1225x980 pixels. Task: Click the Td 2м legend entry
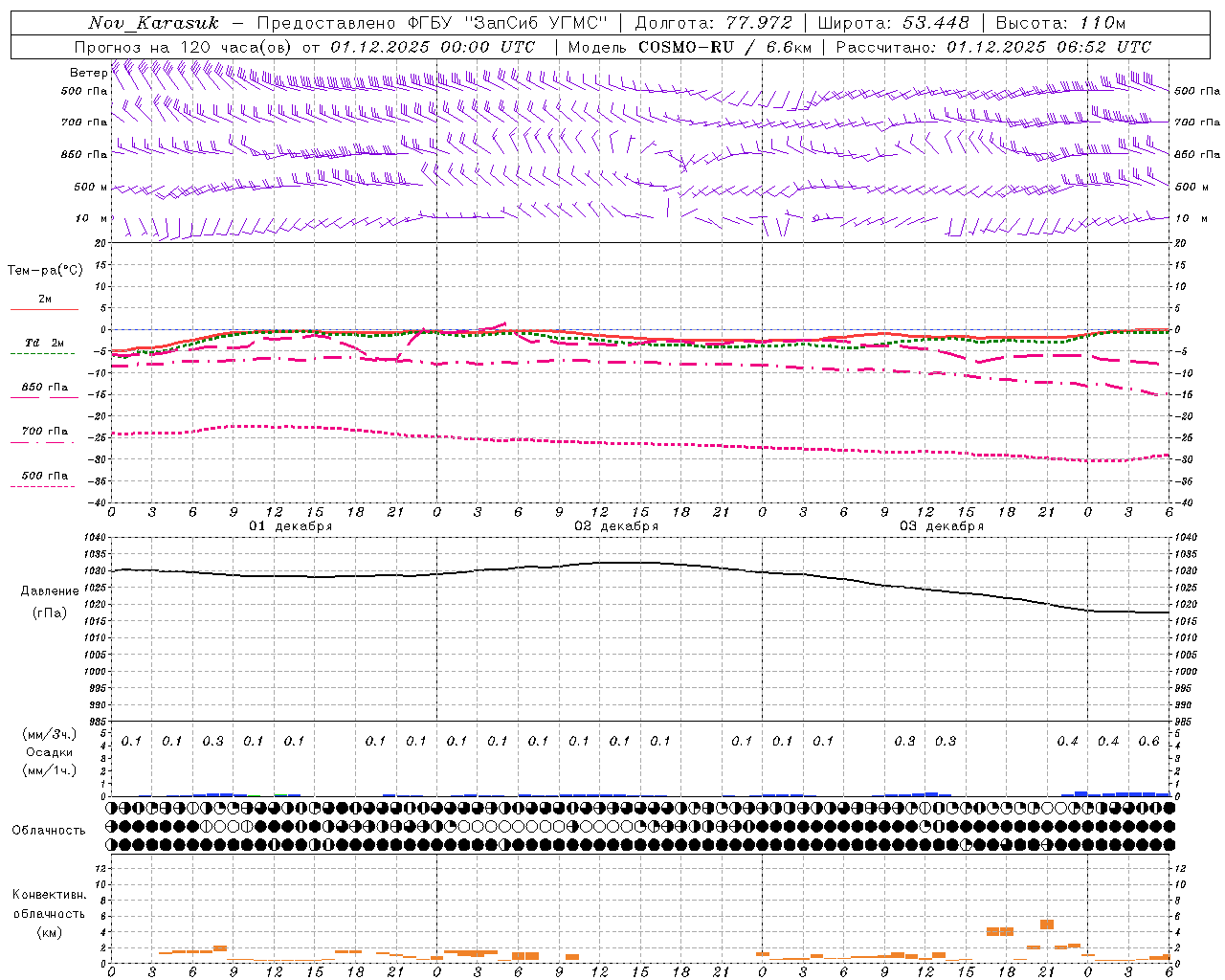tap(45, 343)
